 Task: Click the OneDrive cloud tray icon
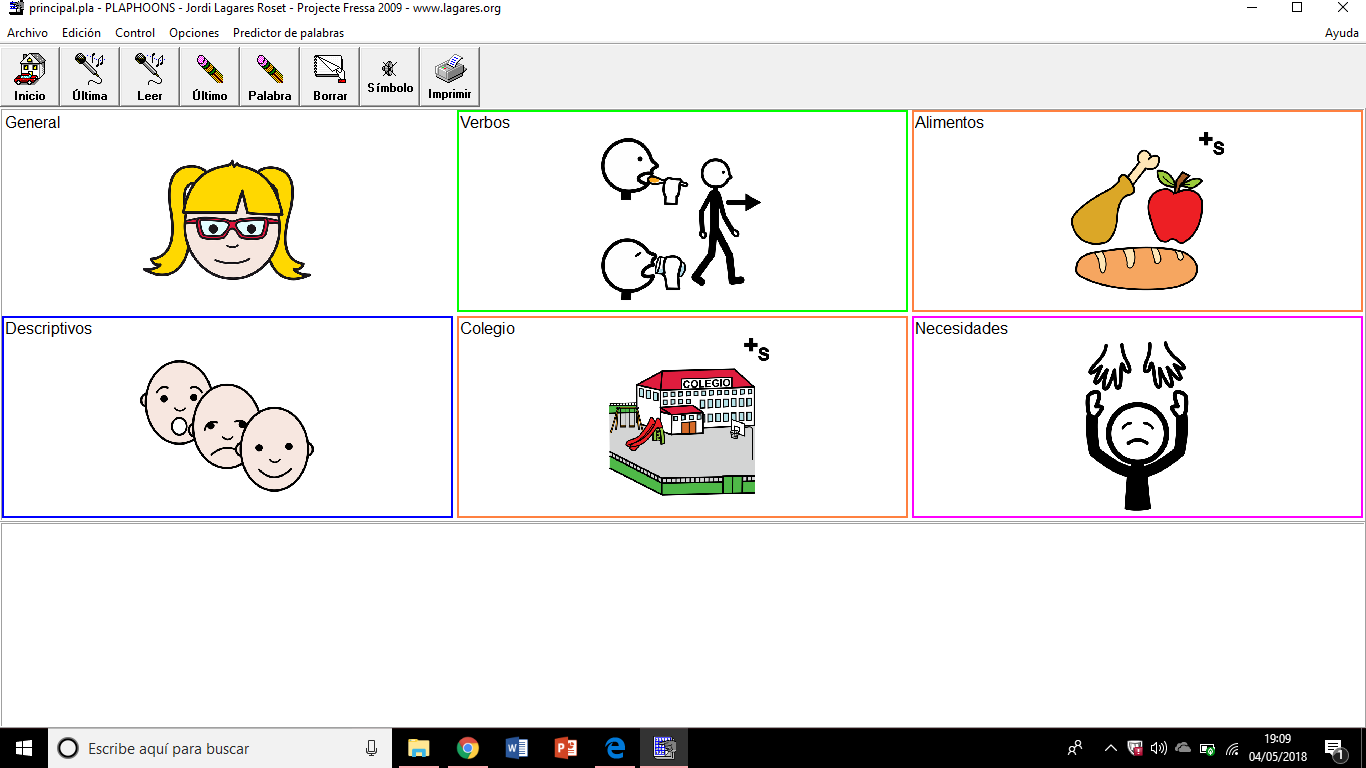[1183, 748]
